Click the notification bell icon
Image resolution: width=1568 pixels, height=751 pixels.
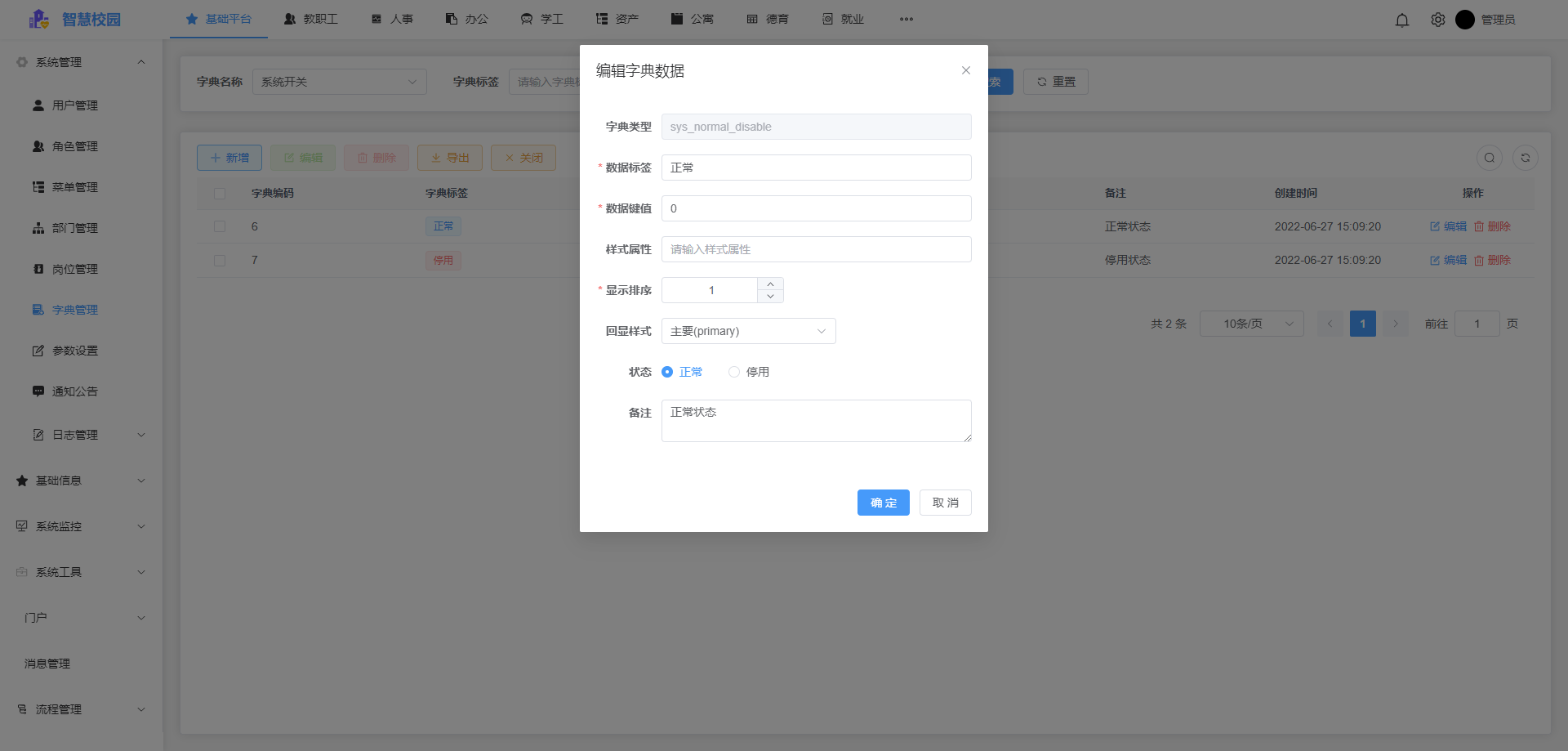click(x=1402, y=20)
